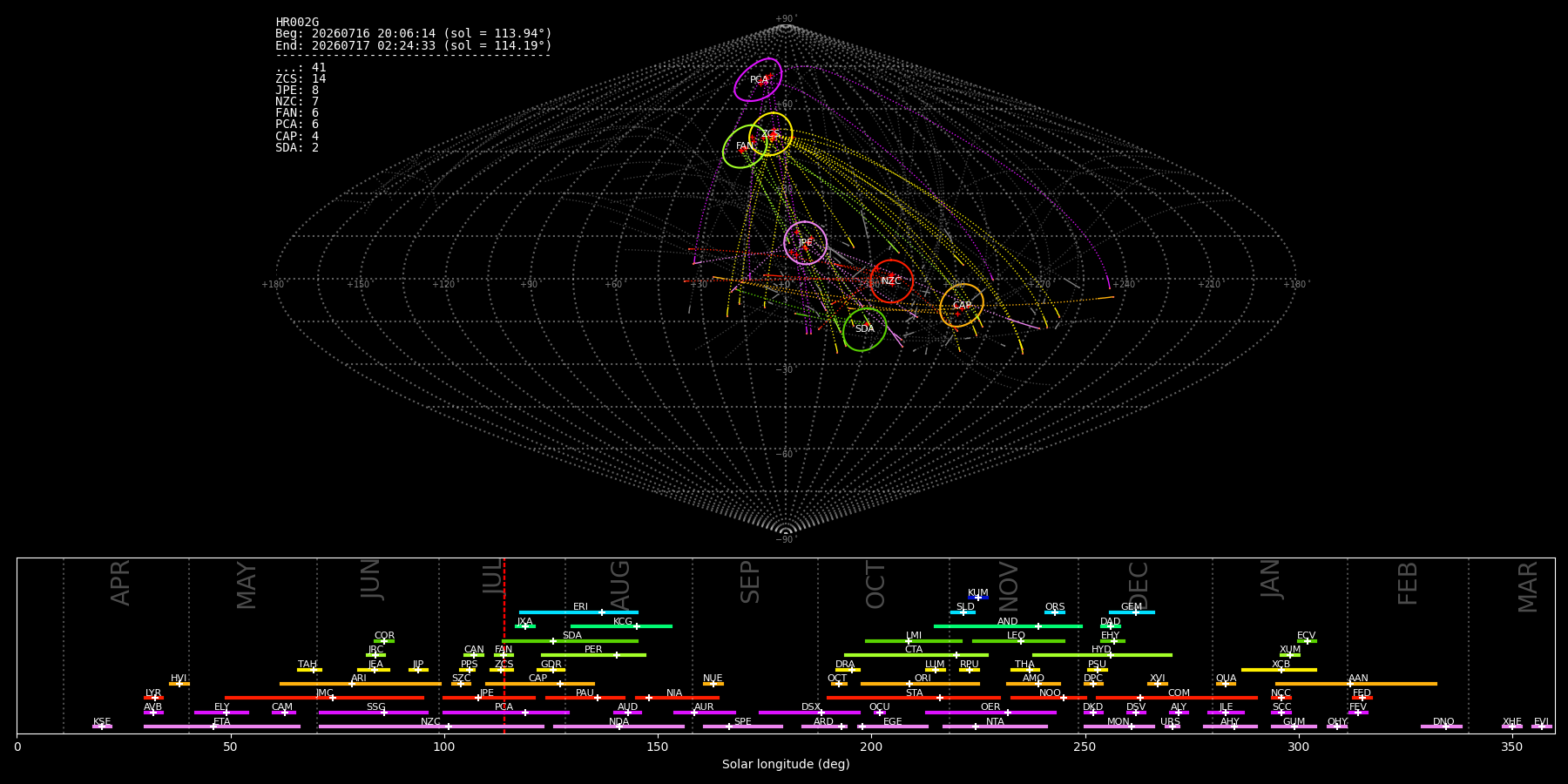
Task: Select the green SDA radiant circle
Action: 865,329
